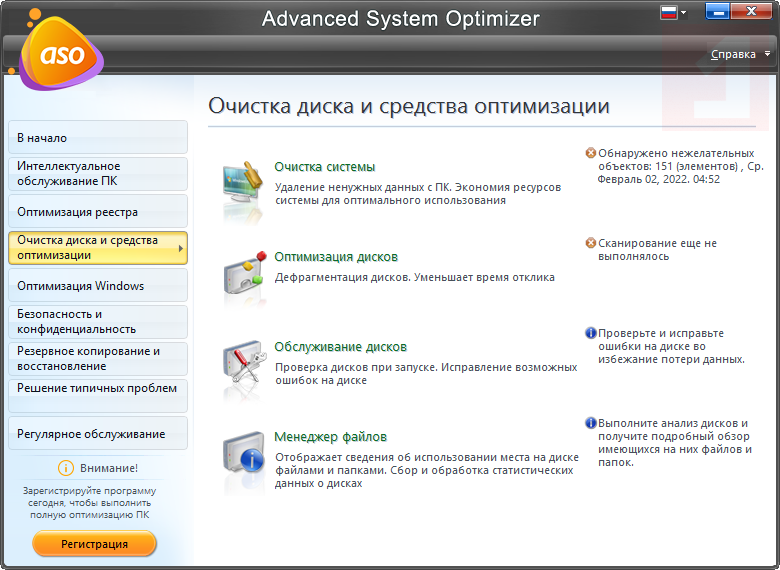Open the Справка menu

[x=733, y=54]
